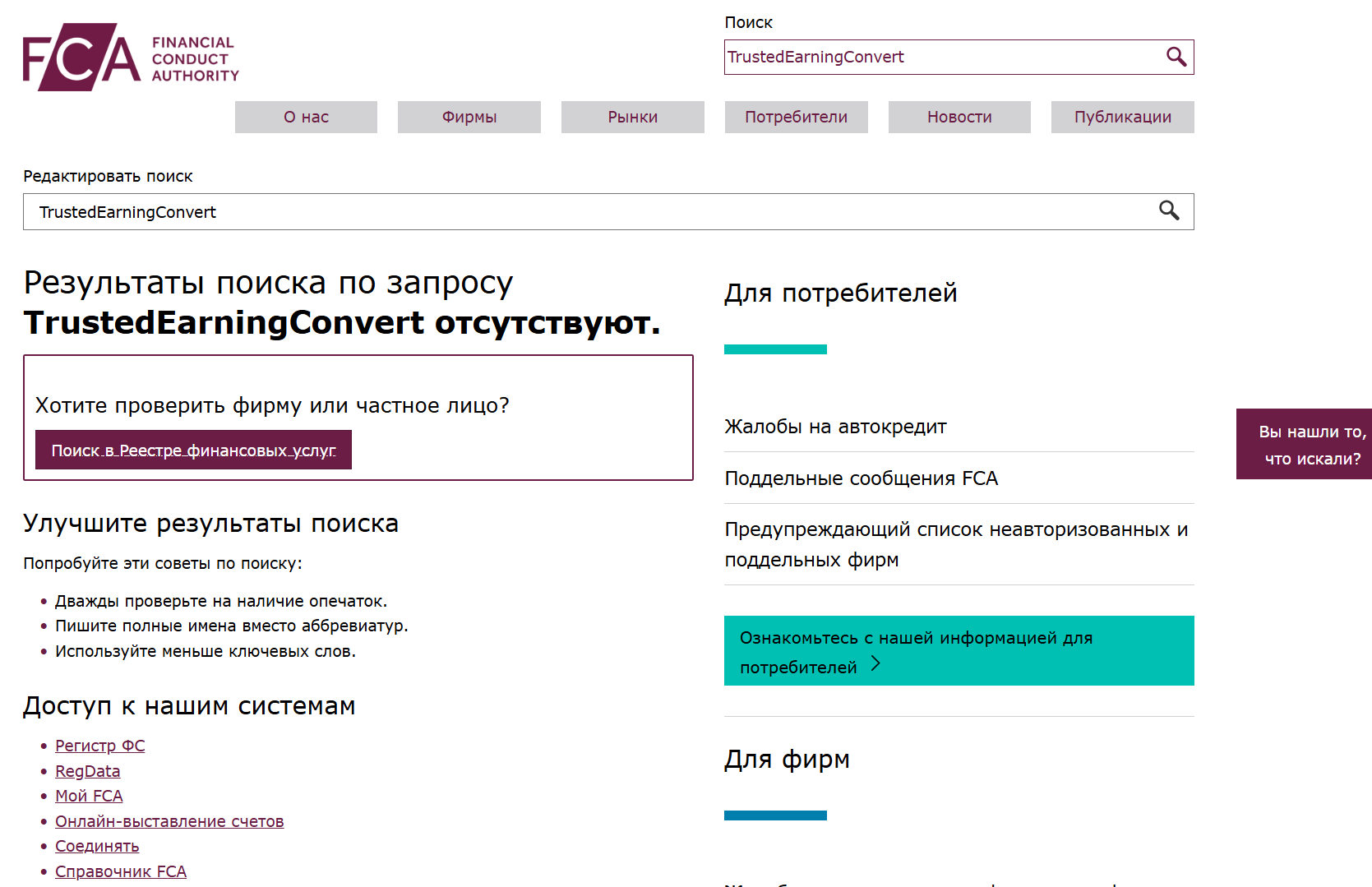Open the 'Публикации' menu
The height and width of the screenshot is (887, 1372).
(x=1123, y=117)
